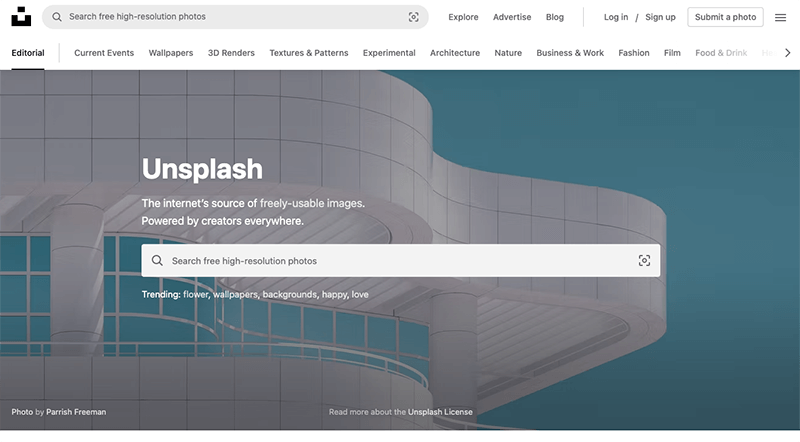Select the Textures & Patterns category
The image size is (800, 442).
point(309,53)
